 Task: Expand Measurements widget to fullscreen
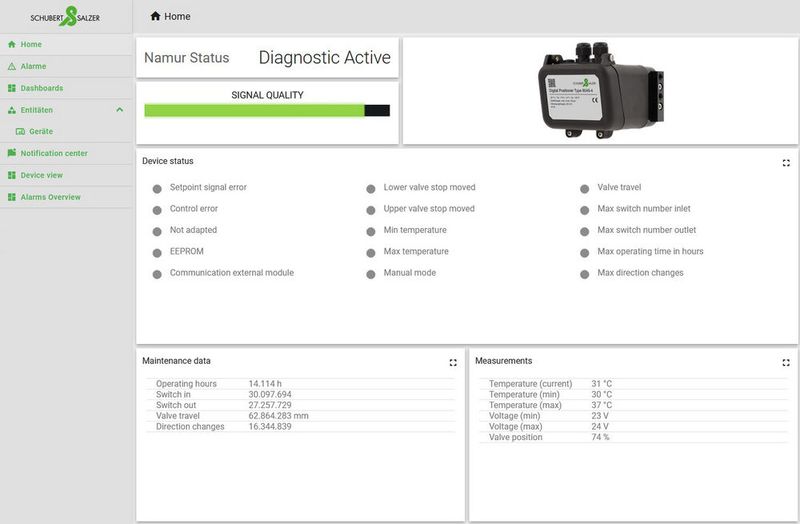click(x=786, y=363)
